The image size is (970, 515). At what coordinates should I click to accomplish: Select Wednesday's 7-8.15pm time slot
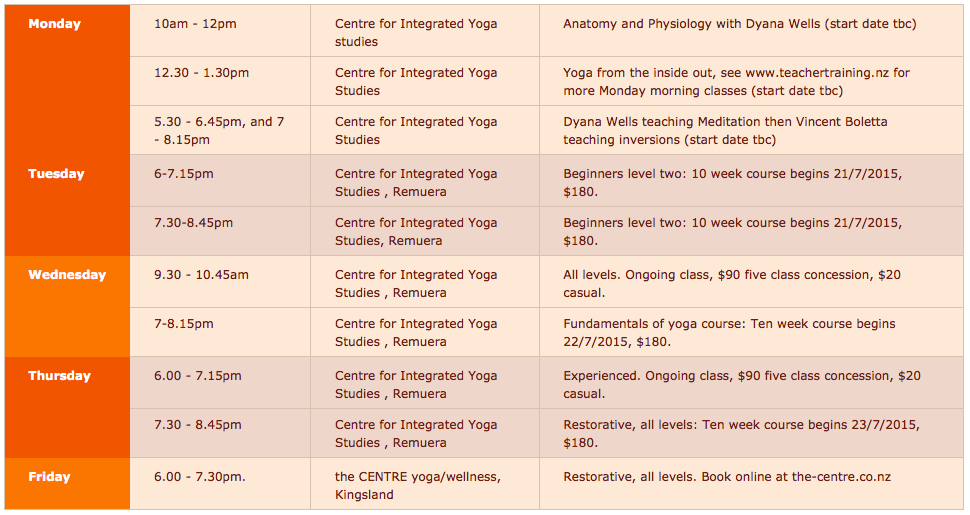tap(184, 324)
